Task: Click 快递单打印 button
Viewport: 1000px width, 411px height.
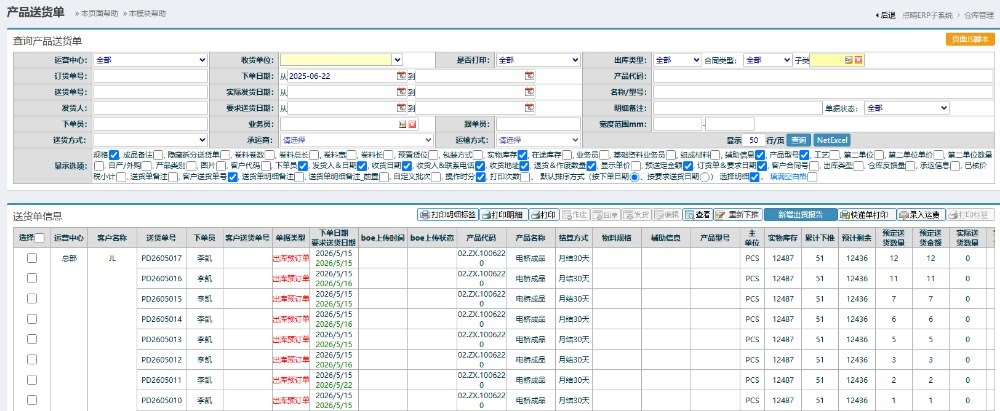Action: click(867, 215)
